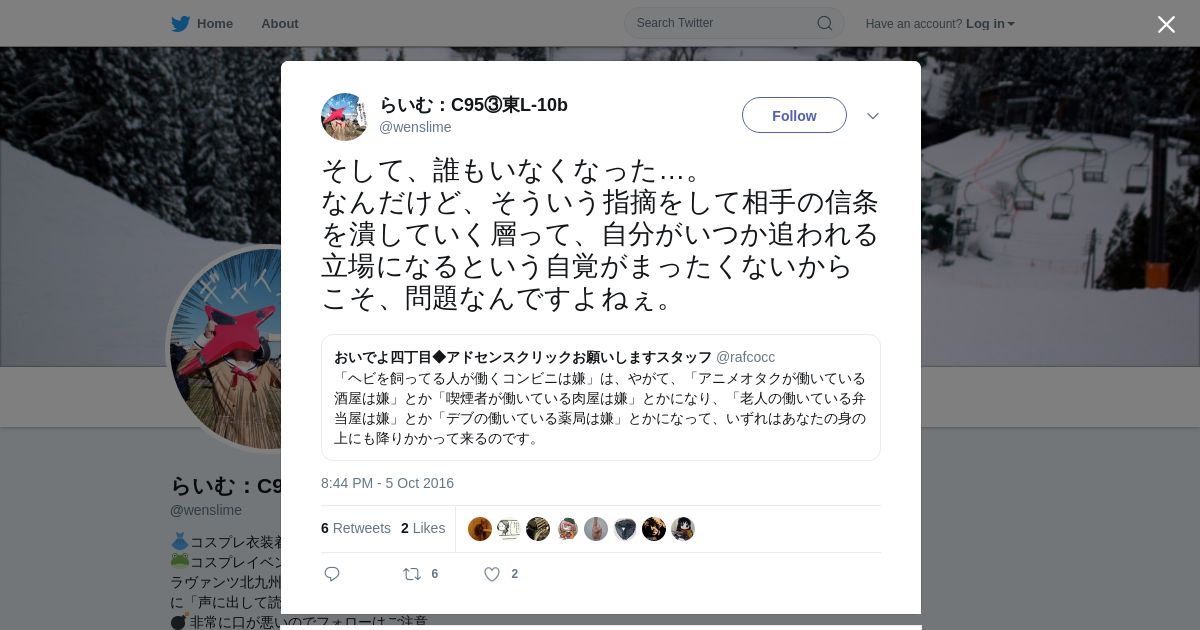The width and height of the screenshot is (1200, 630).
Task: Click the Twitter bird Home icon
Action: tap(180, 24)
